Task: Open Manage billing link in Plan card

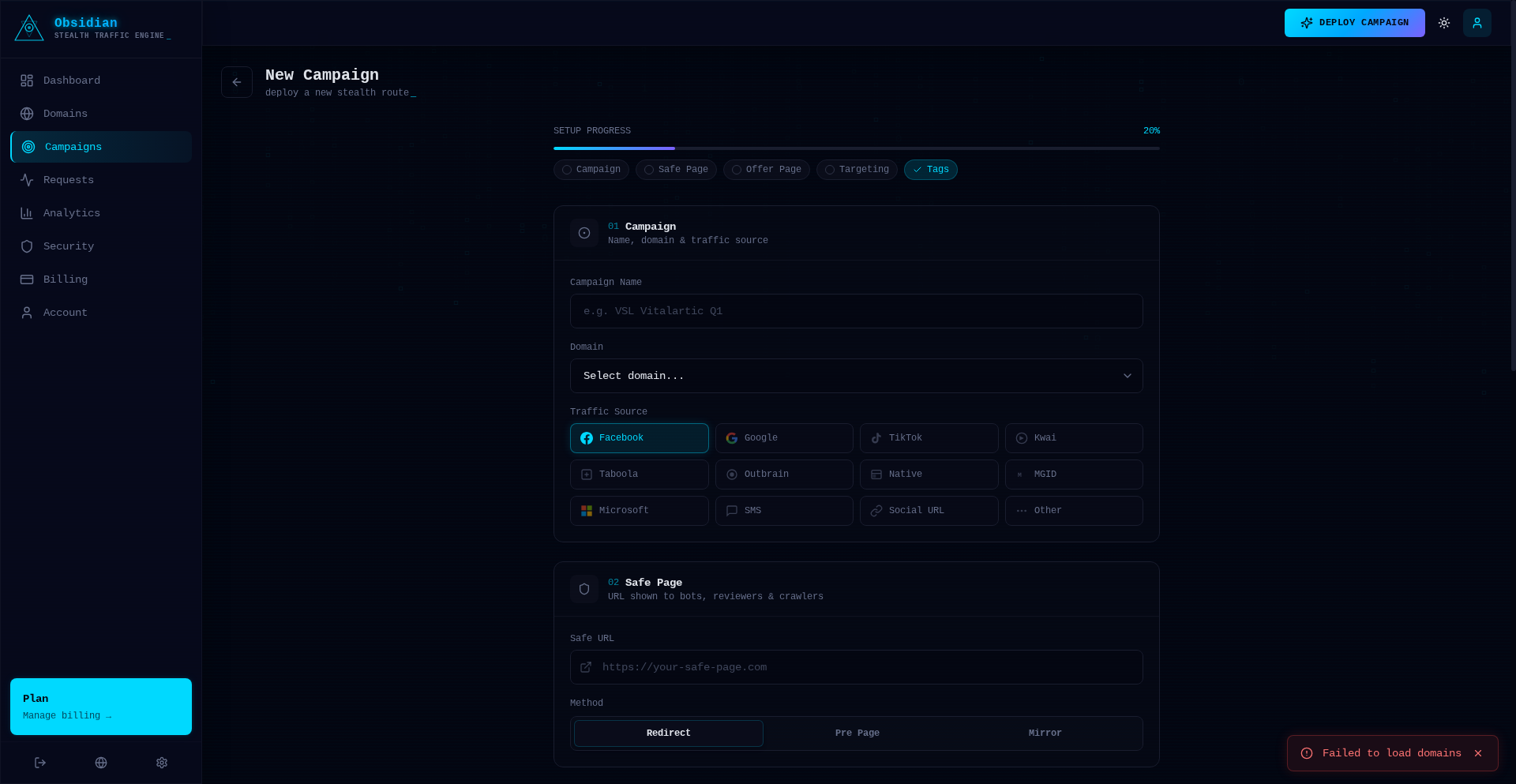Action: (66, 716)
